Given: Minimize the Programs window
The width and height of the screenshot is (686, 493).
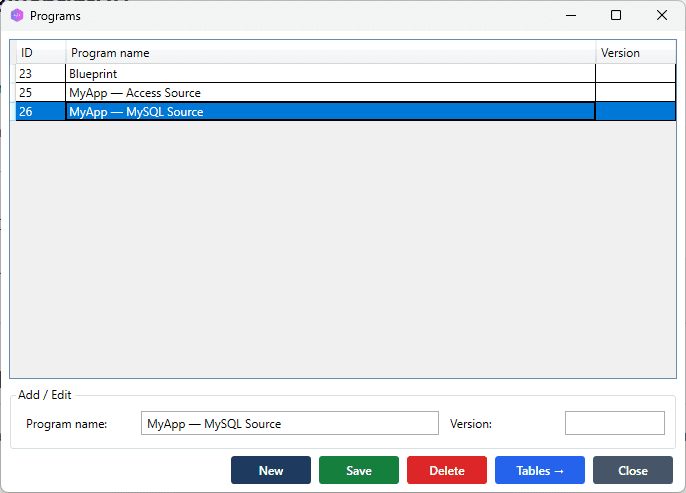Looking at the screenshot, I should [x=570, y=16].
